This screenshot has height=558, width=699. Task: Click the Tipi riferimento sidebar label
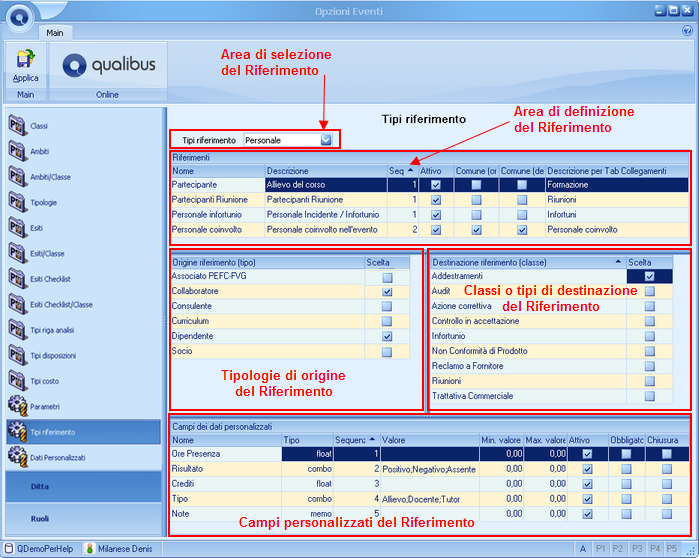point(53,432)
